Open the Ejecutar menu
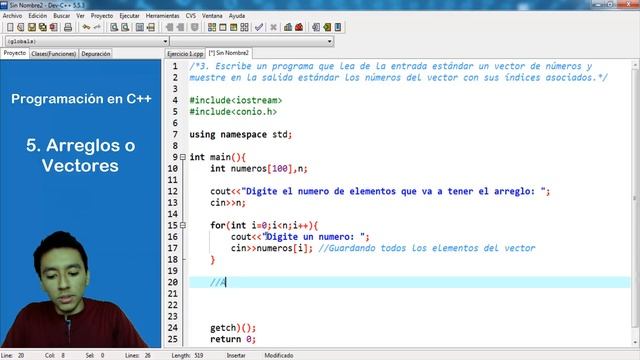This screenshot has height=360, width=640. (x=129, y=16)
